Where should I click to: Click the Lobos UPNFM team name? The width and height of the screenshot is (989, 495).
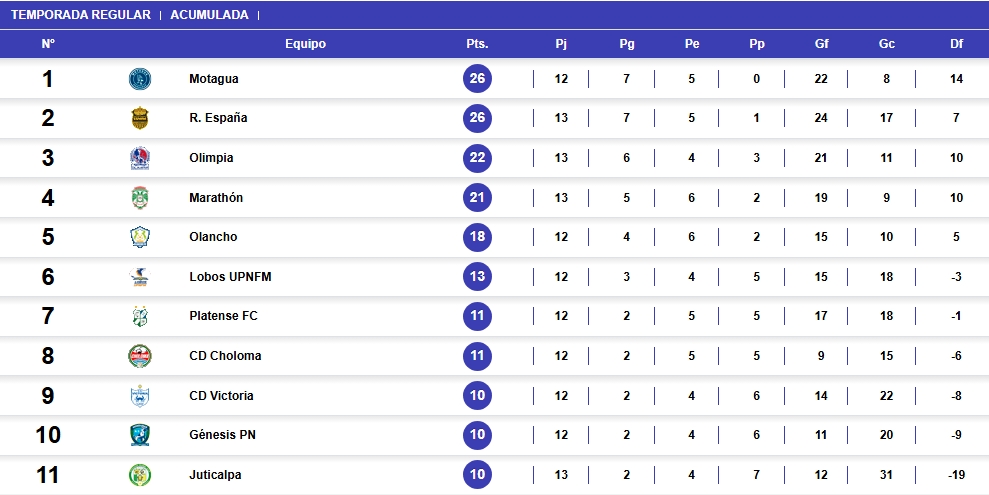tap(230, 277)
